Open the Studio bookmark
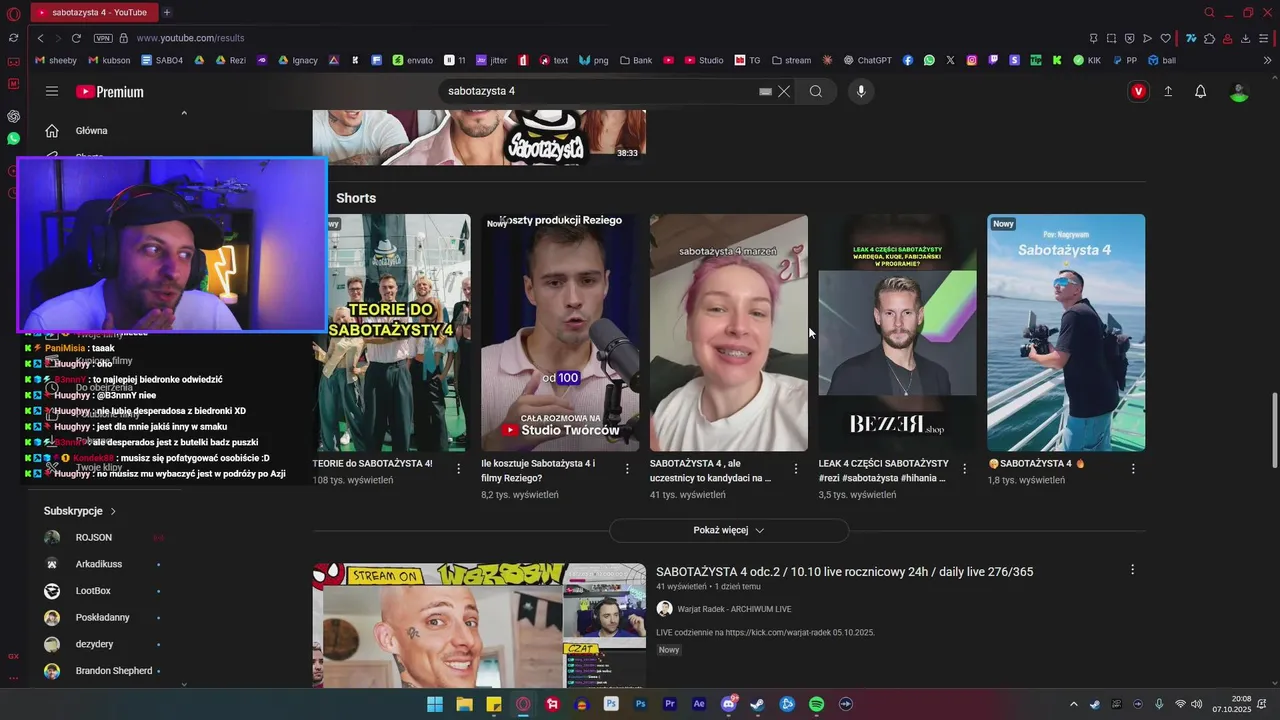Viewport: 1280px width, 720px height. (704, 60)
